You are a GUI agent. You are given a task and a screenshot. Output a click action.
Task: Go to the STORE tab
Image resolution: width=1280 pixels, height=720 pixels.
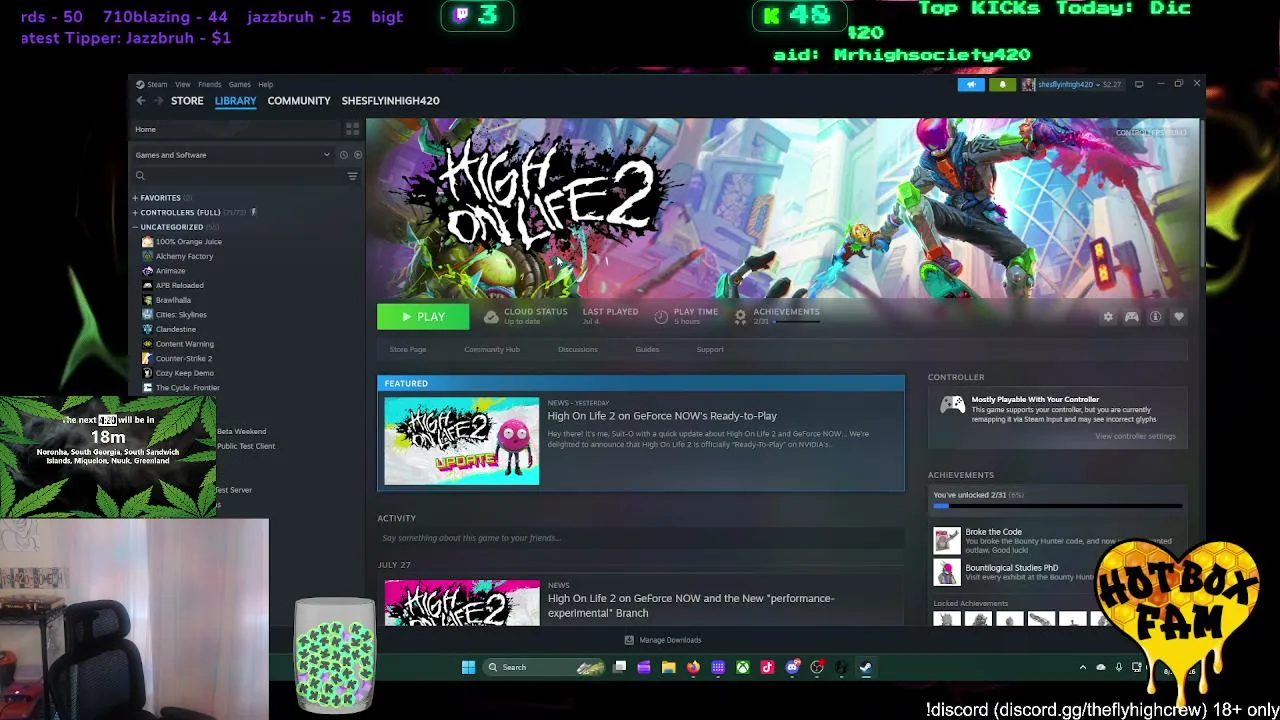pos(187,101)
